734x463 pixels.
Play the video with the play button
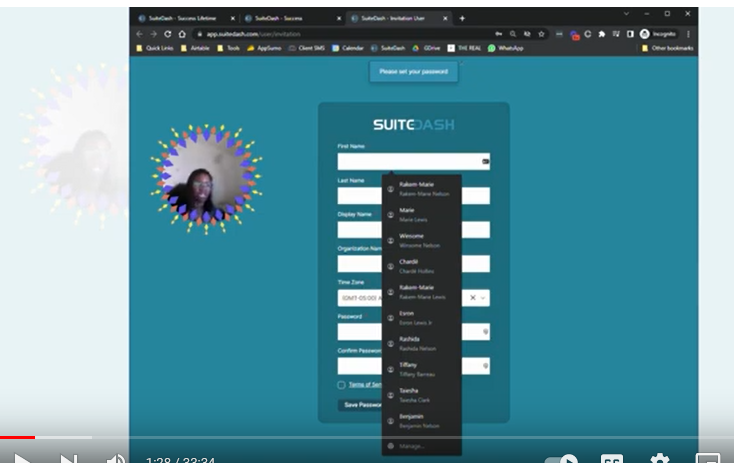(22, 458)
